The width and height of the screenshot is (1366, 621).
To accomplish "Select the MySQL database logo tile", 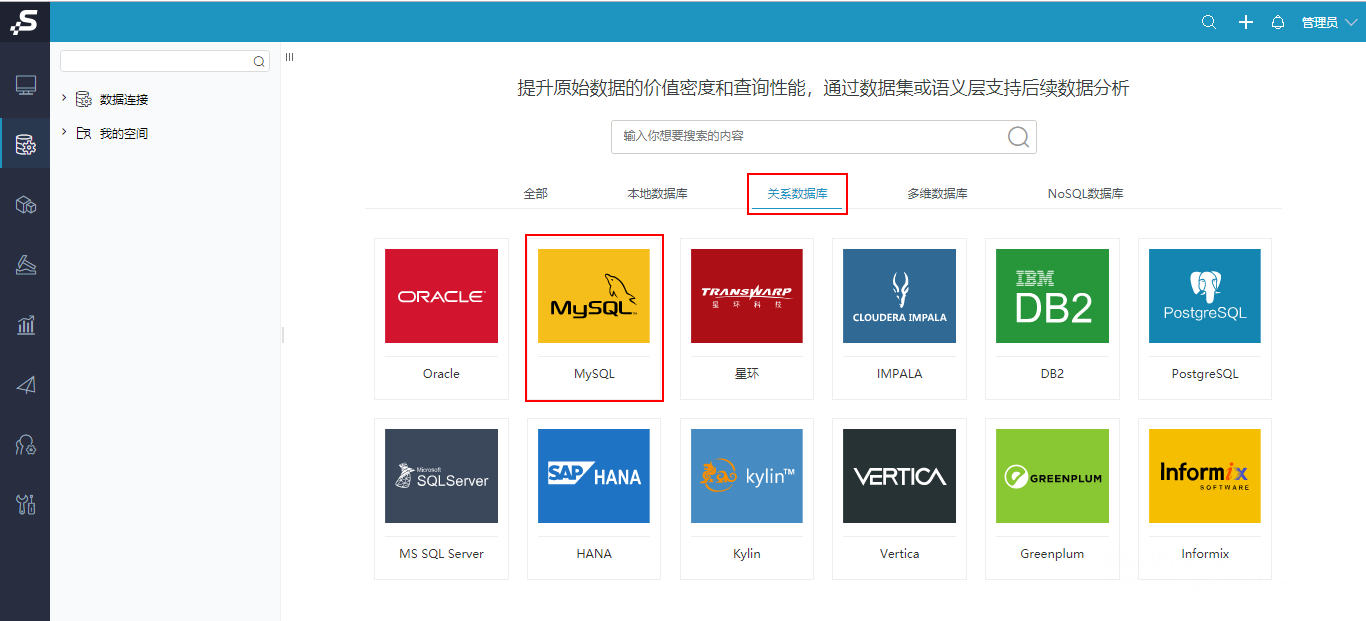I will (x=594, y=296).
